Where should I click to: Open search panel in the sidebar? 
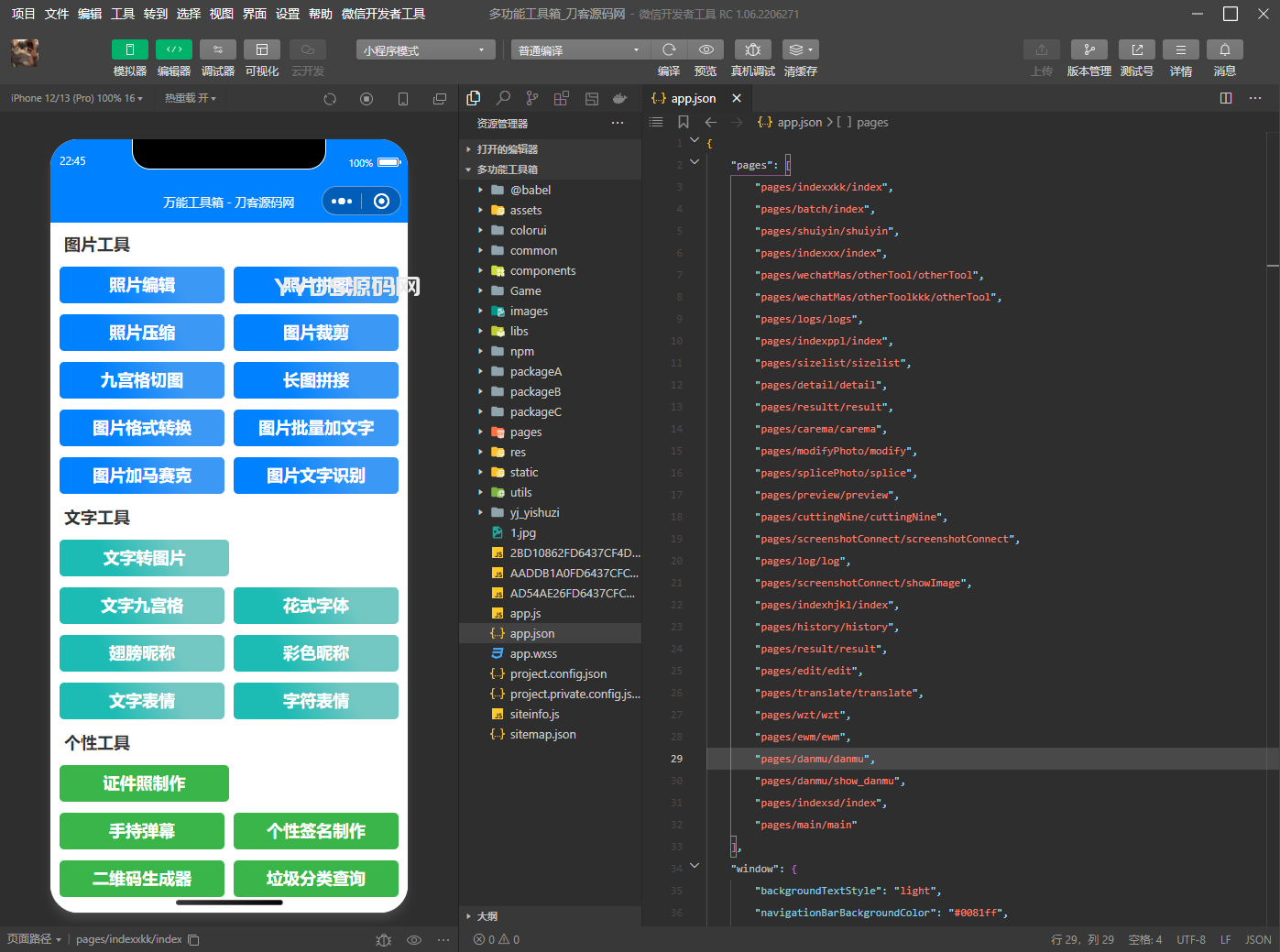coord(503,98)
